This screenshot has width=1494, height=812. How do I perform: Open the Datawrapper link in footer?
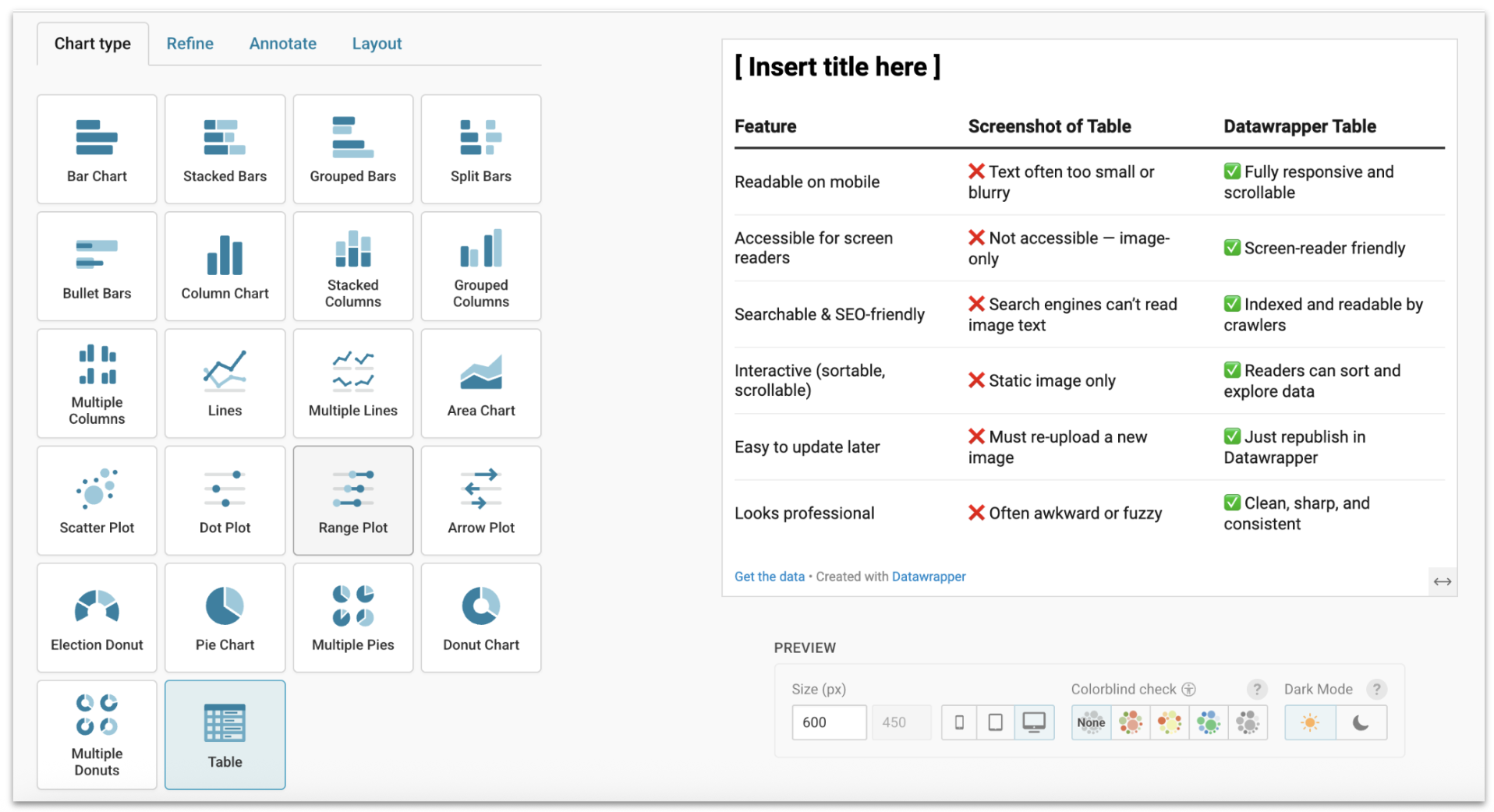pyautogui.click(x=928, y=577)
